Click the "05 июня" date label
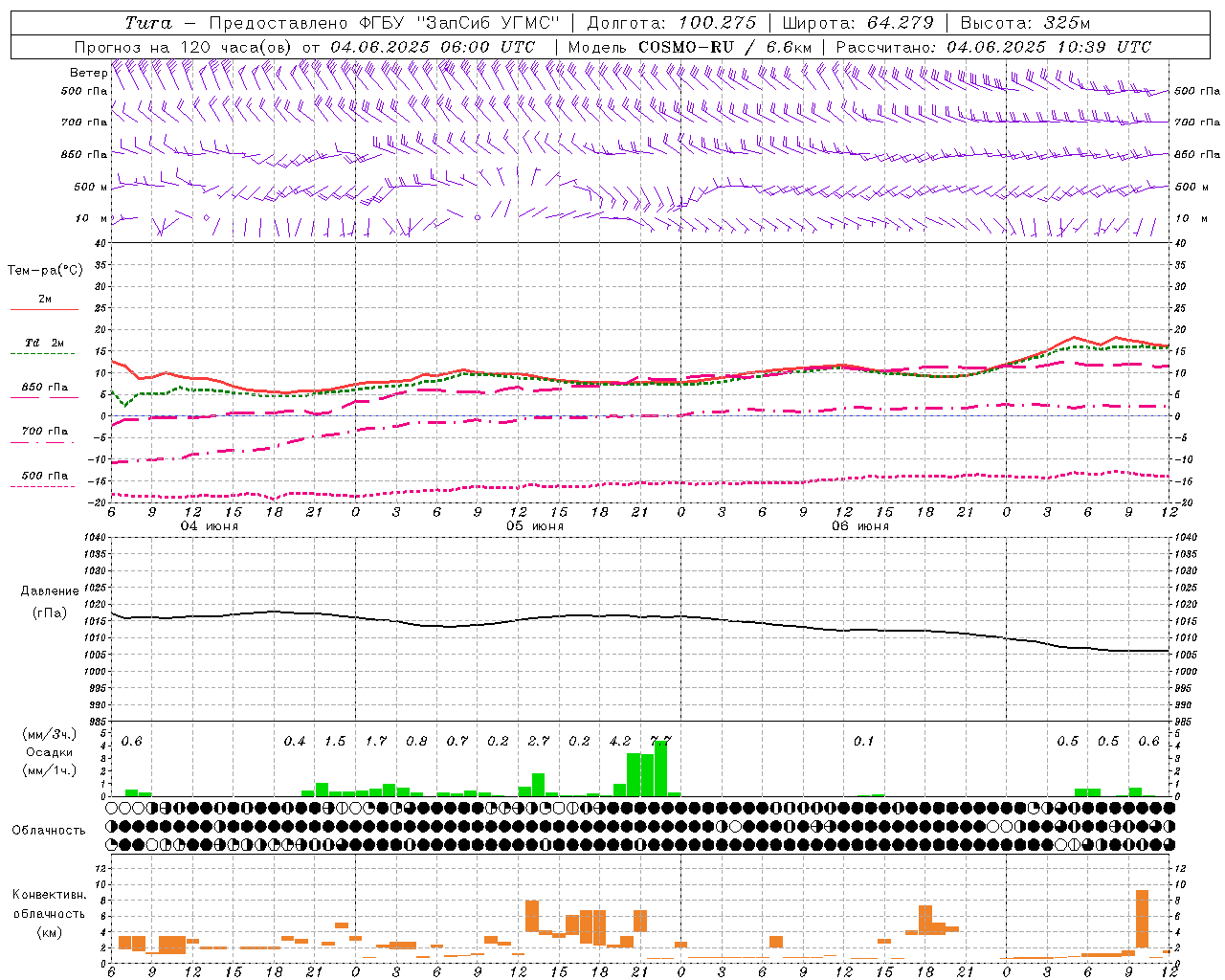The height and width of the screenshot is (980, 1225). 535,526
